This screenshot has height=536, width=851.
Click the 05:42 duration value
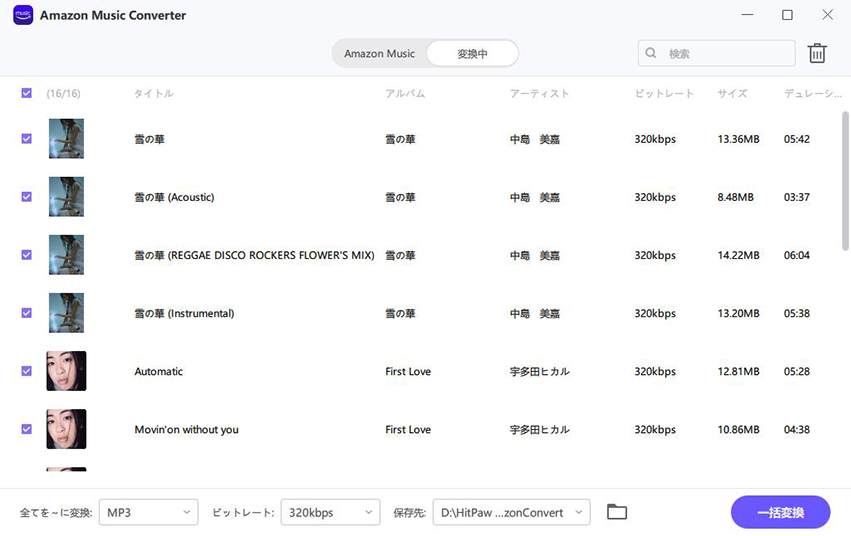point(797,139)
